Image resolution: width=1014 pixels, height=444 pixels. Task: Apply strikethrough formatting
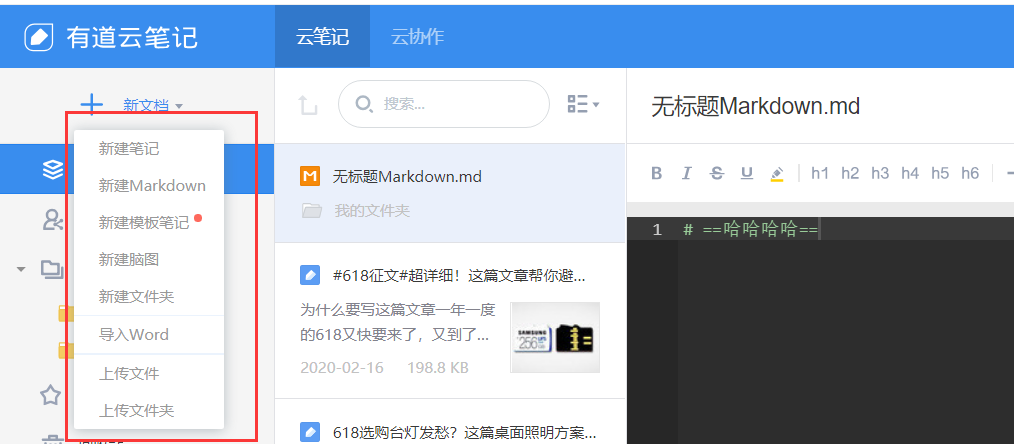717,173
